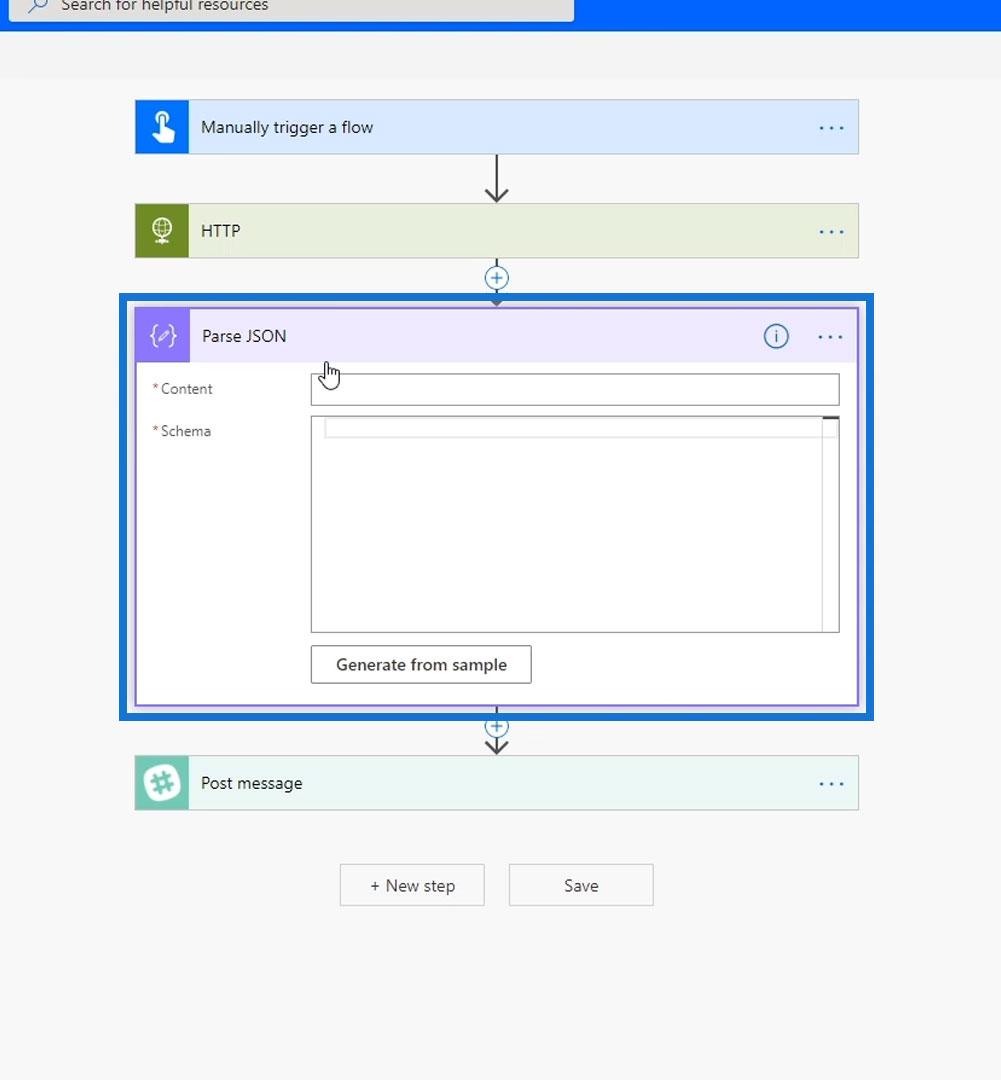1001x1080 pixels.
Task: Expand the Manually trigger a flow card
Action: [x=497, y=127]
